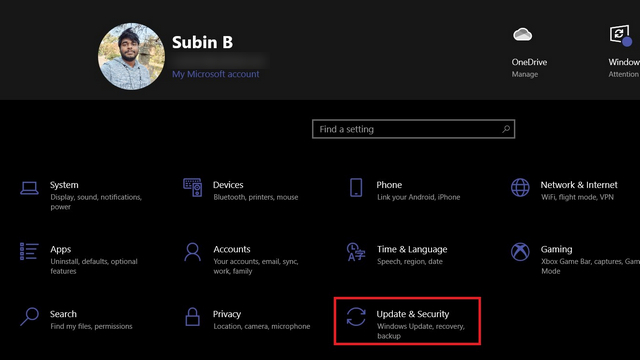This screenshot has height=360, width=640.
Task: Click the search magnifier in the Find a setting box
Action: point(506,129)
